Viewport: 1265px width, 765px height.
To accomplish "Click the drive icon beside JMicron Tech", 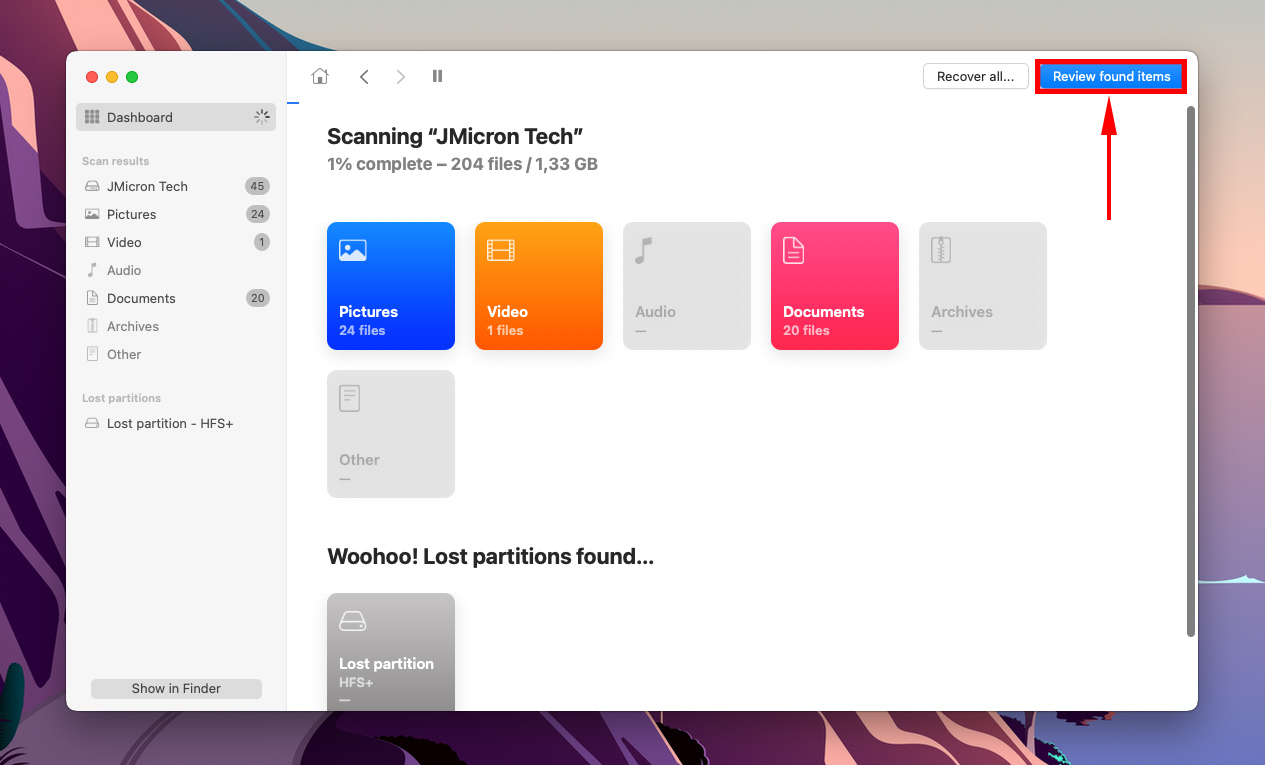I will [92, 186].
